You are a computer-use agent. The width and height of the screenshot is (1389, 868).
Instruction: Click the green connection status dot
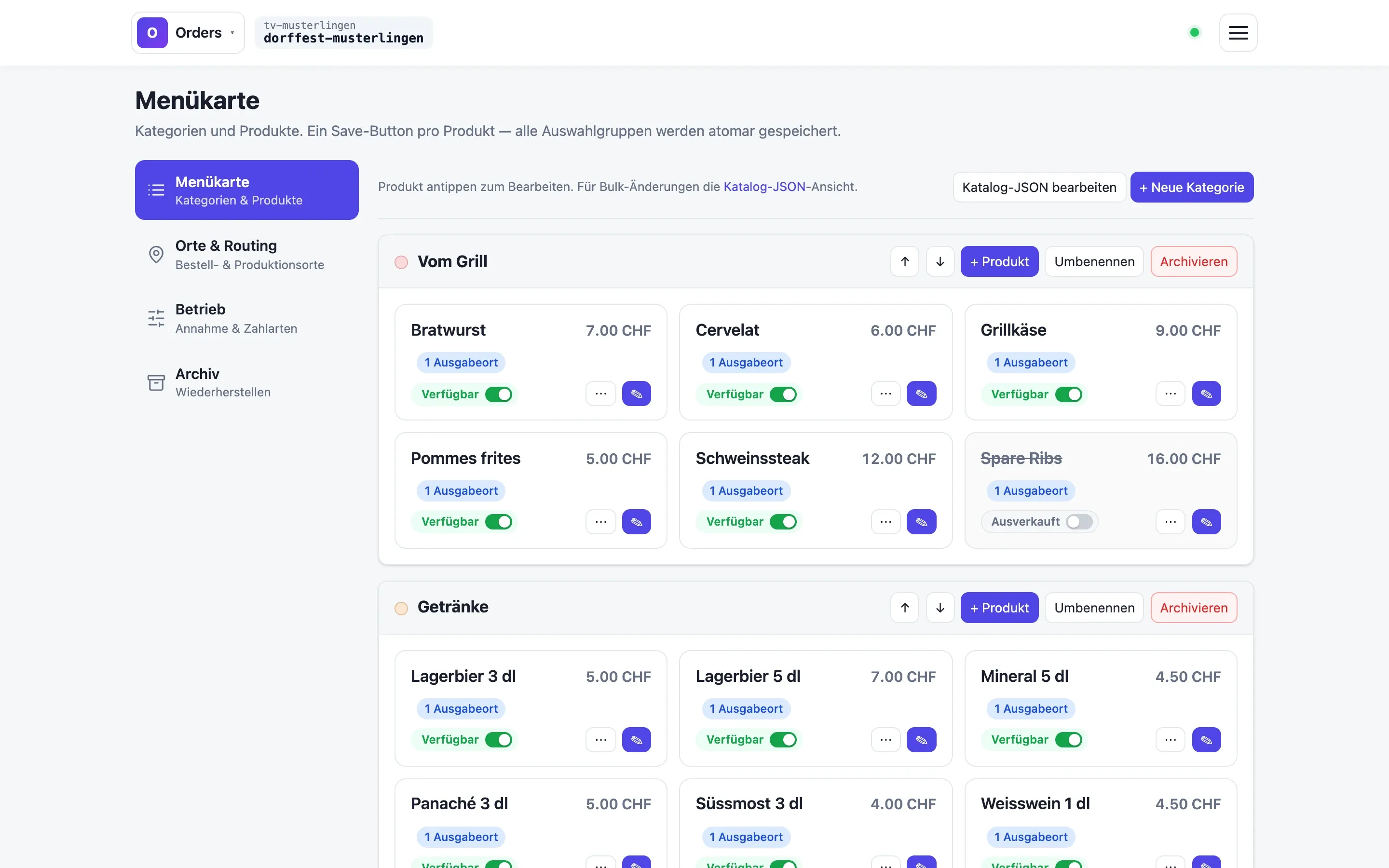coord(1195,33)
